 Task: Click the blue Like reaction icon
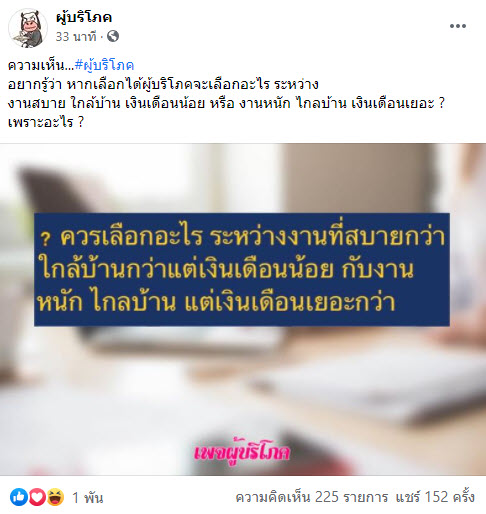(x=19, y=497)
